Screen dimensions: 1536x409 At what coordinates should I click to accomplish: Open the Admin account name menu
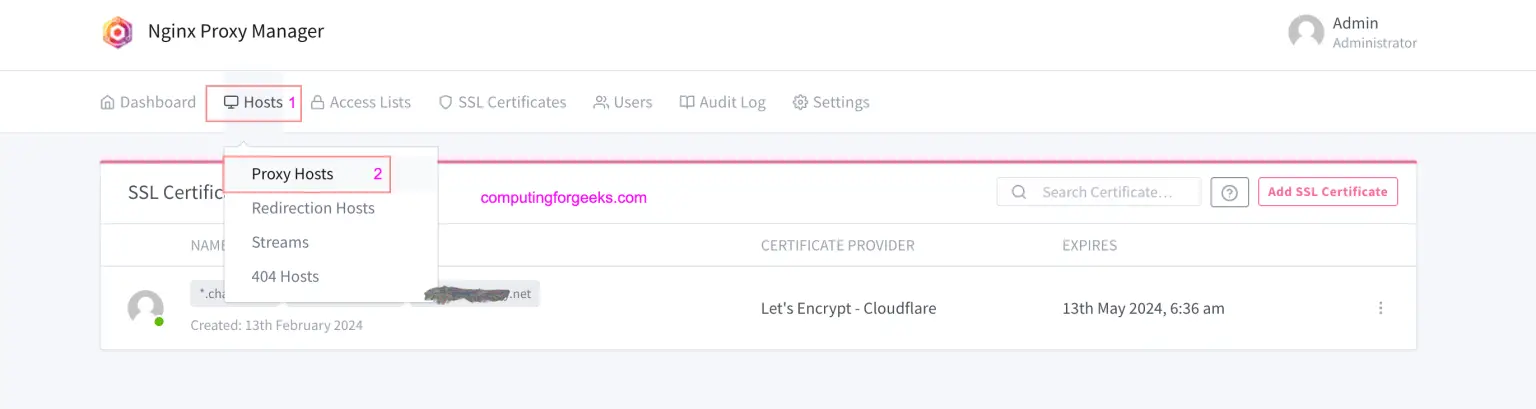click(1356, 23)
